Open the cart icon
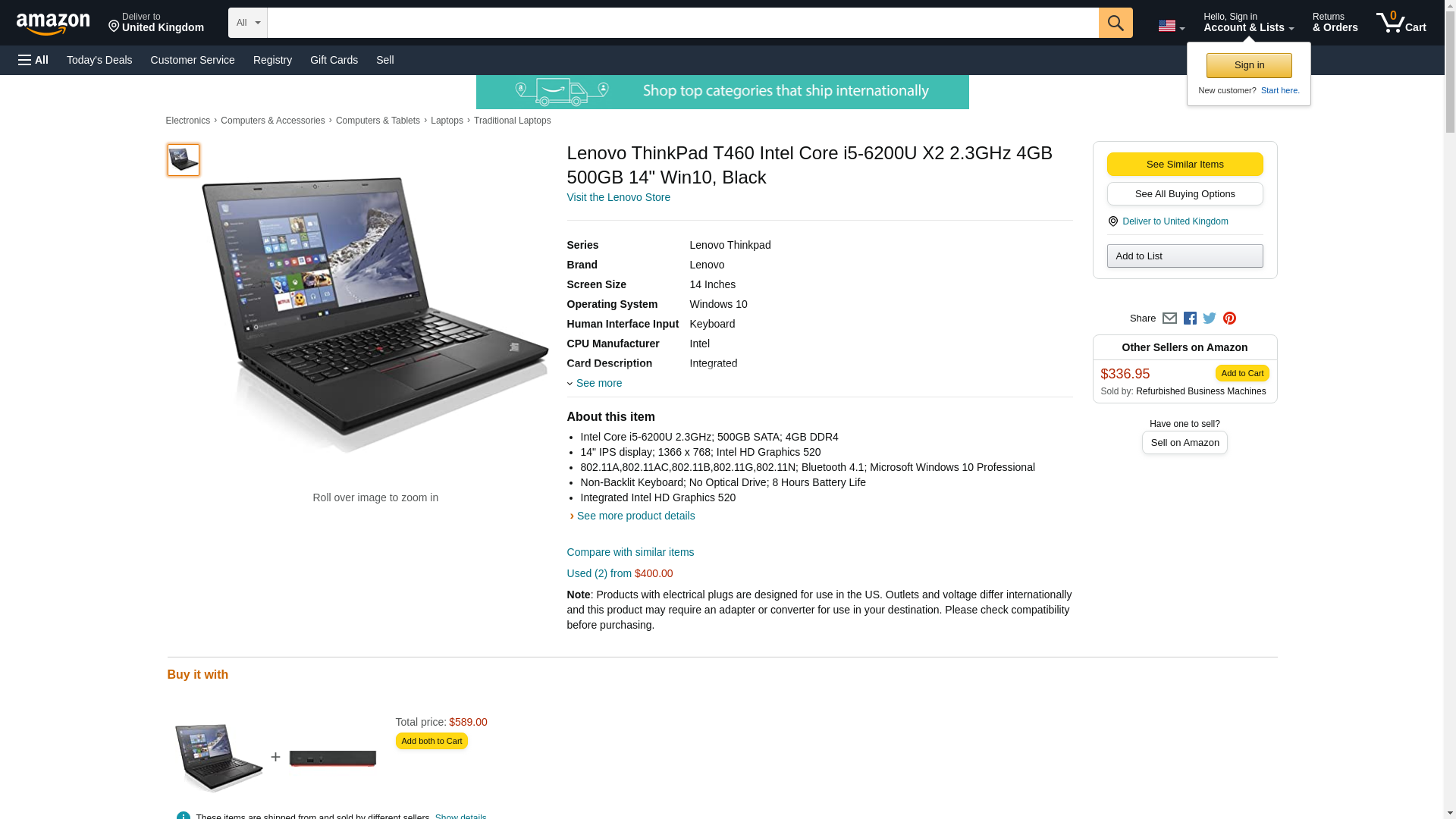 1401,22
